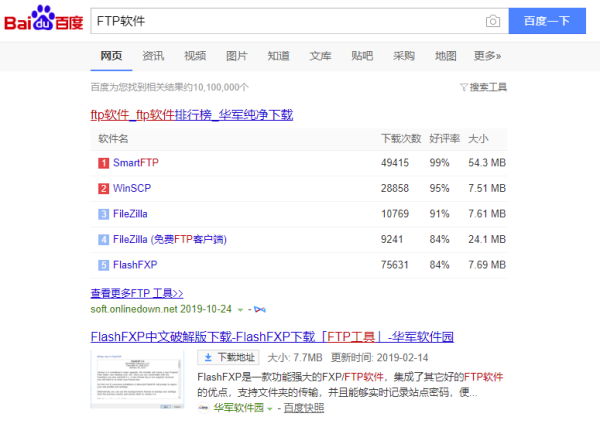The height and width of the screenshot is (427, 600).
Task: Expand dropdown arrow after soft.onlinedown.net date
Action: coord(240,310)
